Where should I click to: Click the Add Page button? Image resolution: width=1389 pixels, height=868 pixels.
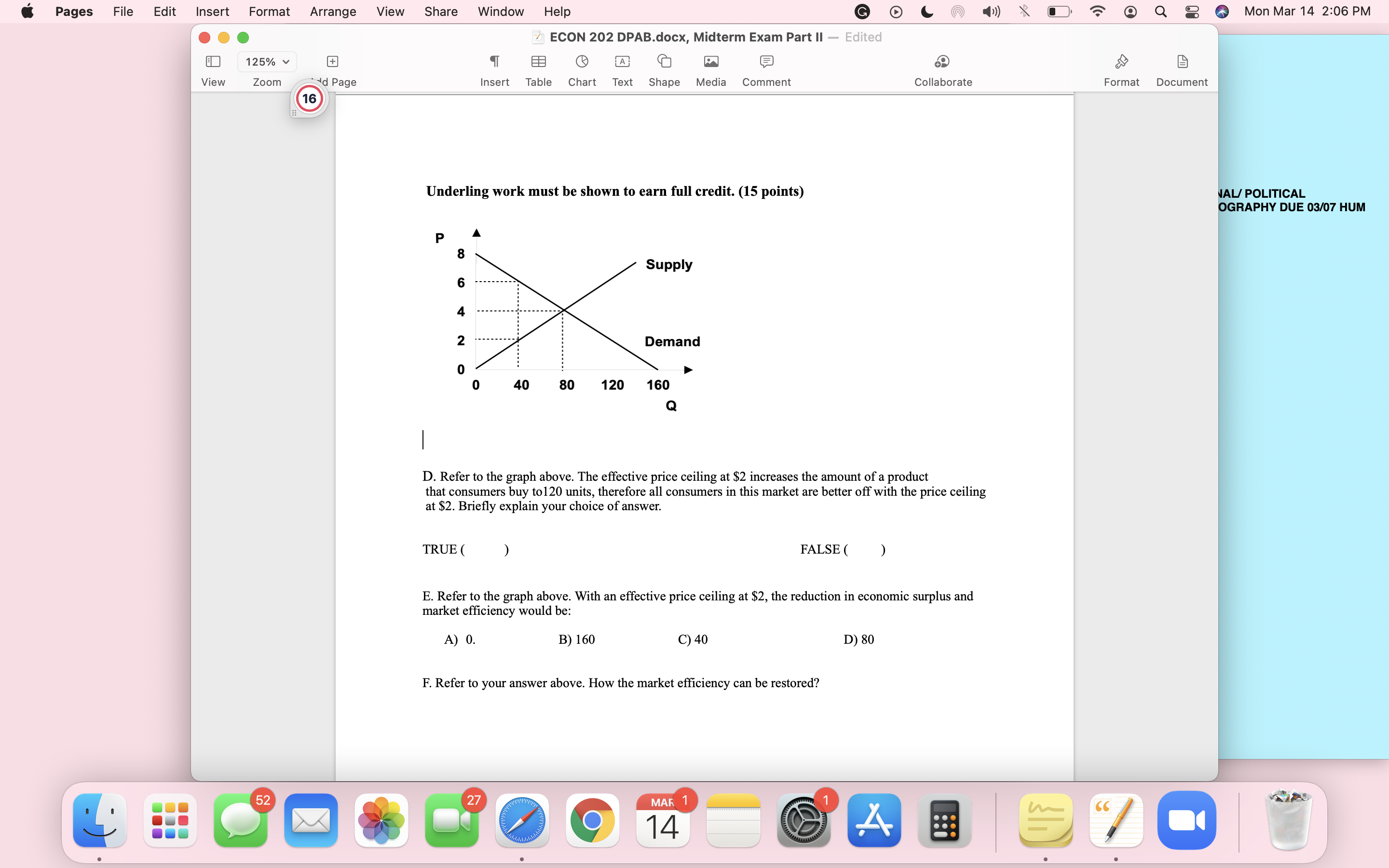(332, 62)
